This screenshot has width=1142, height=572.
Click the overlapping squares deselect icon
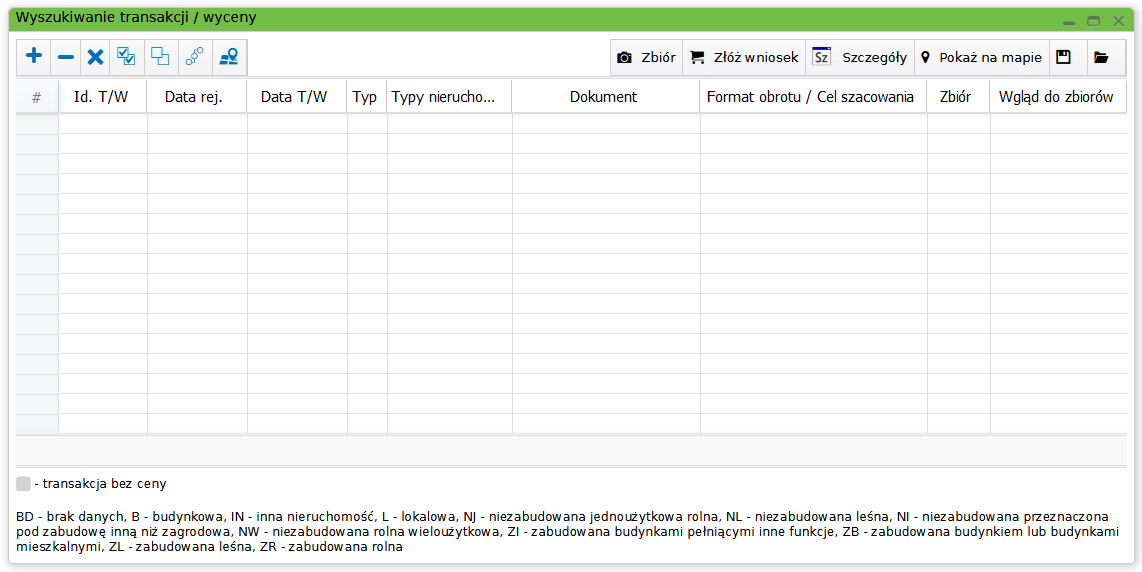(160, 57)
